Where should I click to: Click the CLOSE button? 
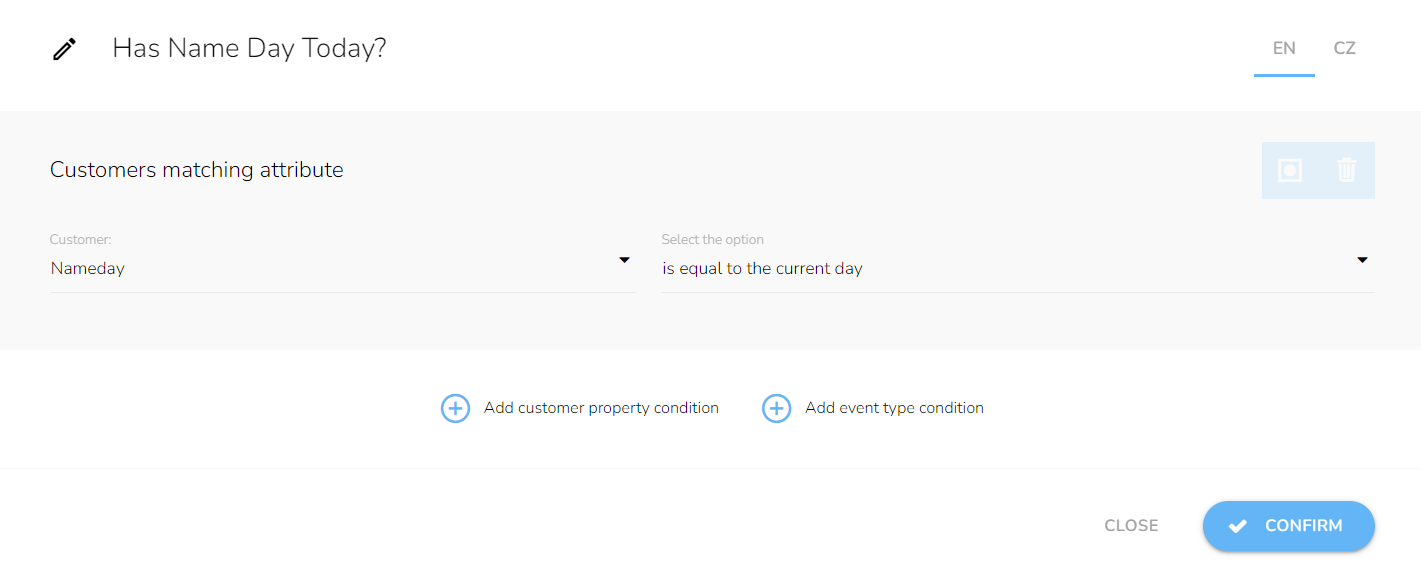click(x=1131, y=526)
